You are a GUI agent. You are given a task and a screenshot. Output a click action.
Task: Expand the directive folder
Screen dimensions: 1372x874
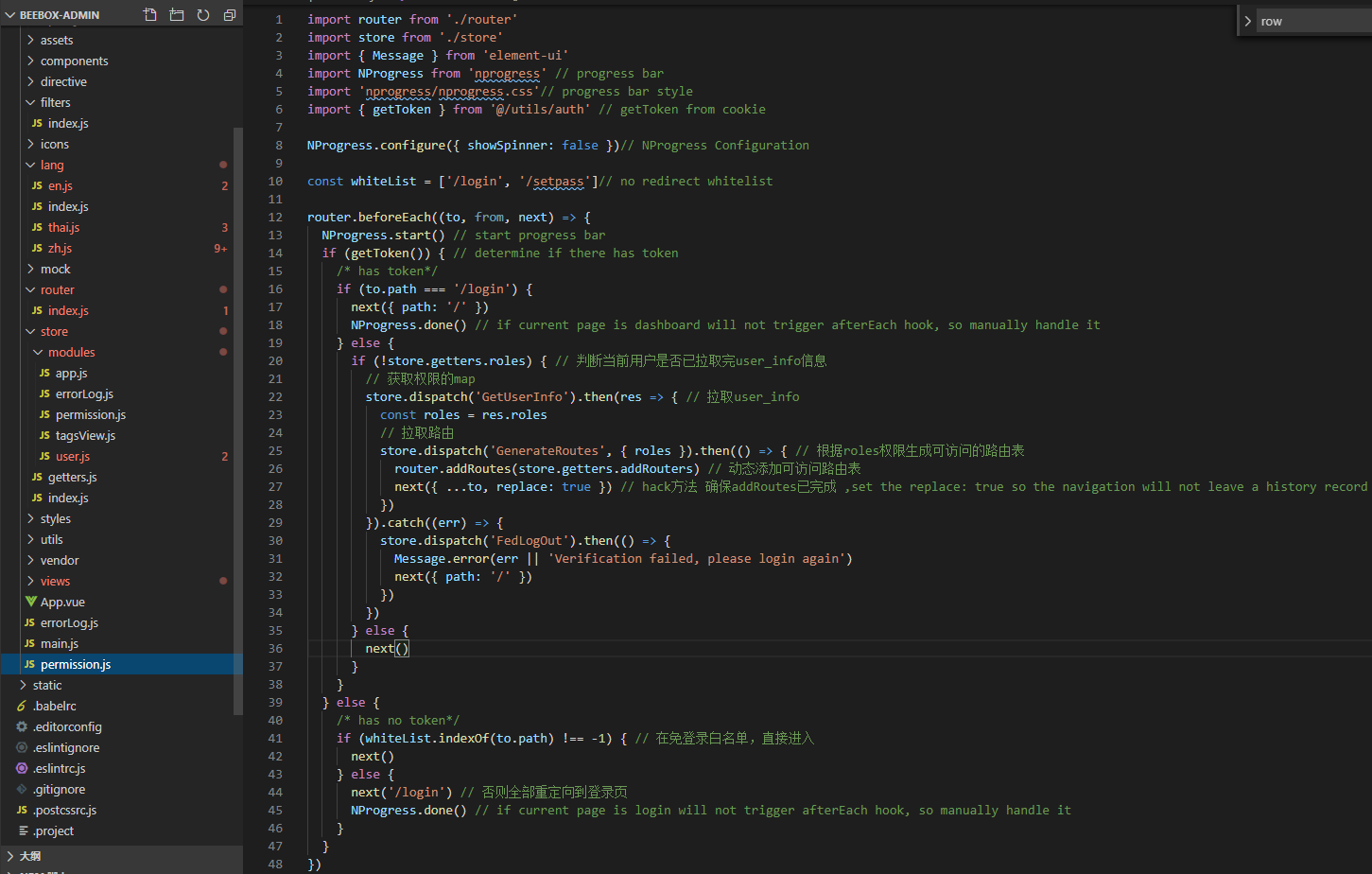coord(30,81)
